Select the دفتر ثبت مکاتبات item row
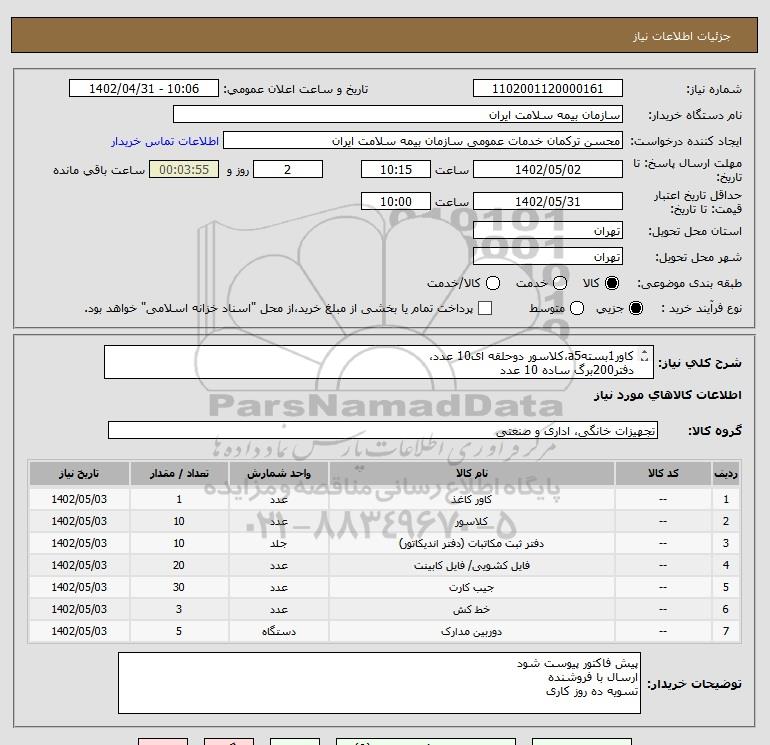 [x=385, y=544]
